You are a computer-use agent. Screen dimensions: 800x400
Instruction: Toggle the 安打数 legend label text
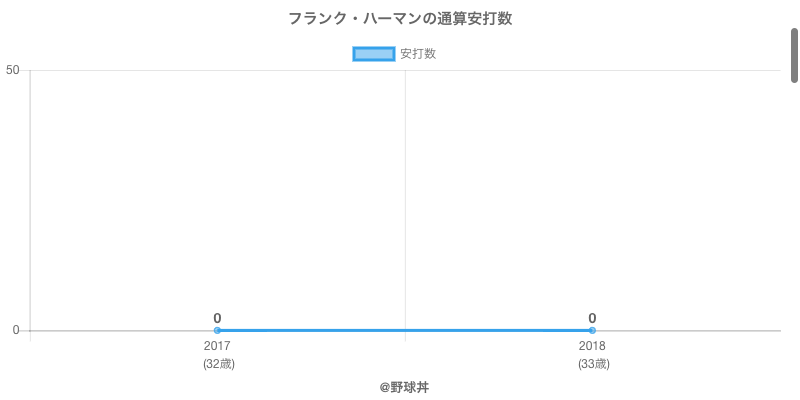pos(418,54)
